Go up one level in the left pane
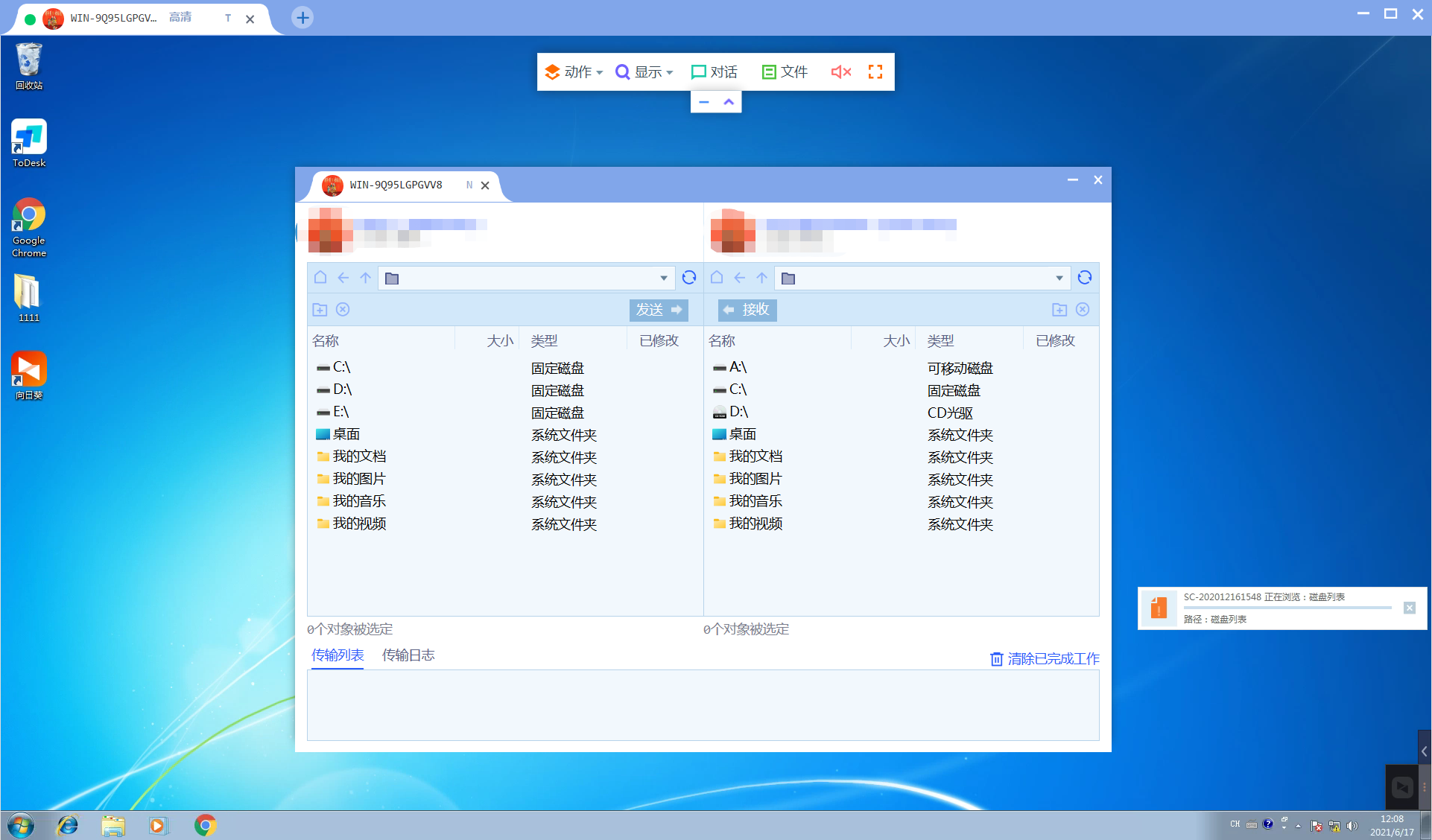1432x840 pixels. pyautogui.click(x=365, y=278)
